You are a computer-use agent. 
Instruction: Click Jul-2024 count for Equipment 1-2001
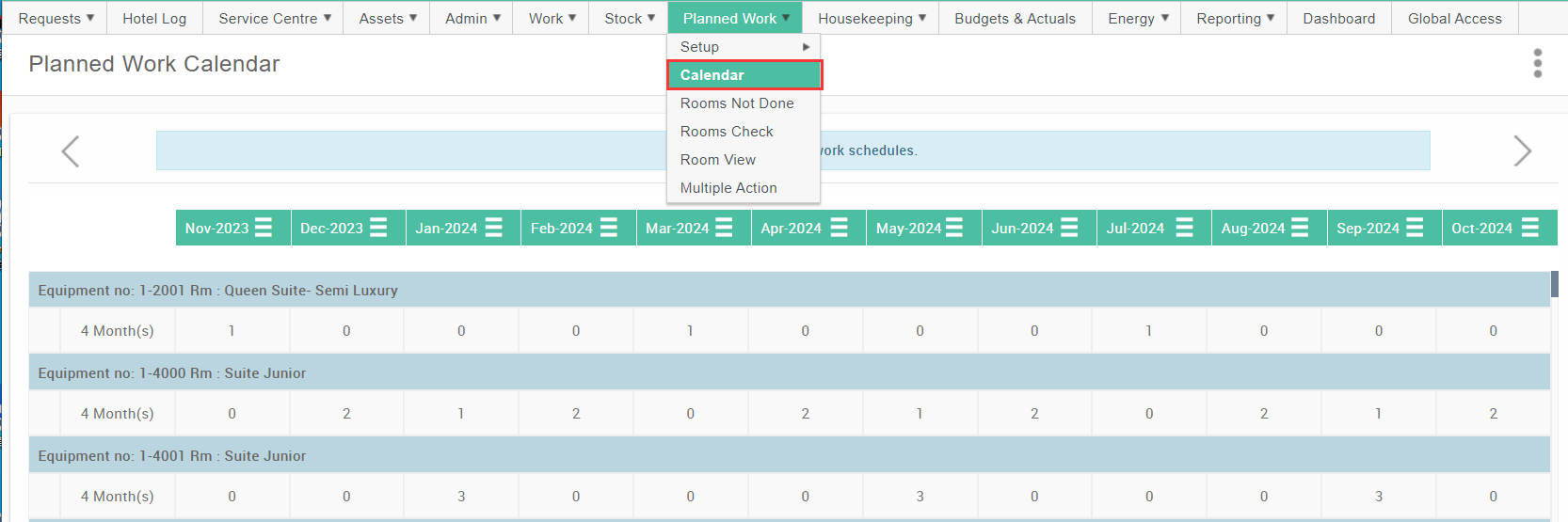pos(1148,331)
